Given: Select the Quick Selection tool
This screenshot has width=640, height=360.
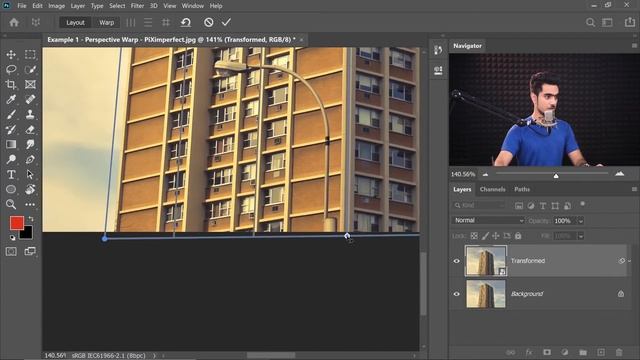Looking at the screenshot, I should 30,69.
